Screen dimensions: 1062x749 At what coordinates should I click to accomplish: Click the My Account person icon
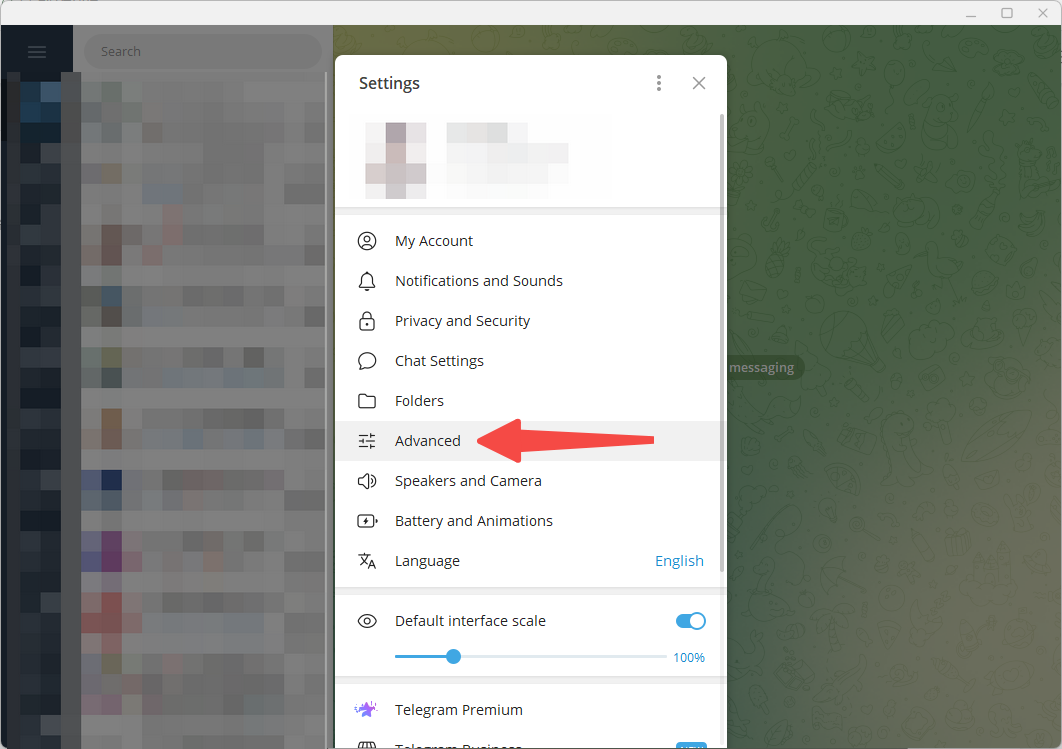pyautogui.click(x=367, y=241)
